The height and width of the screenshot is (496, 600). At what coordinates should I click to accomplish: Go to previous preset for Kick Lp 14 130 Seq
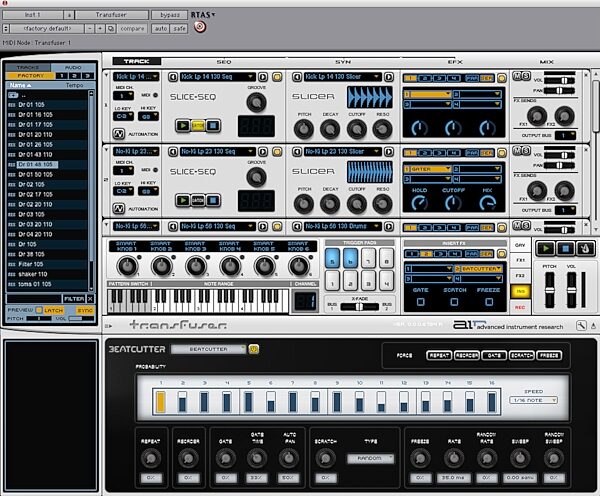coord(173,77)
